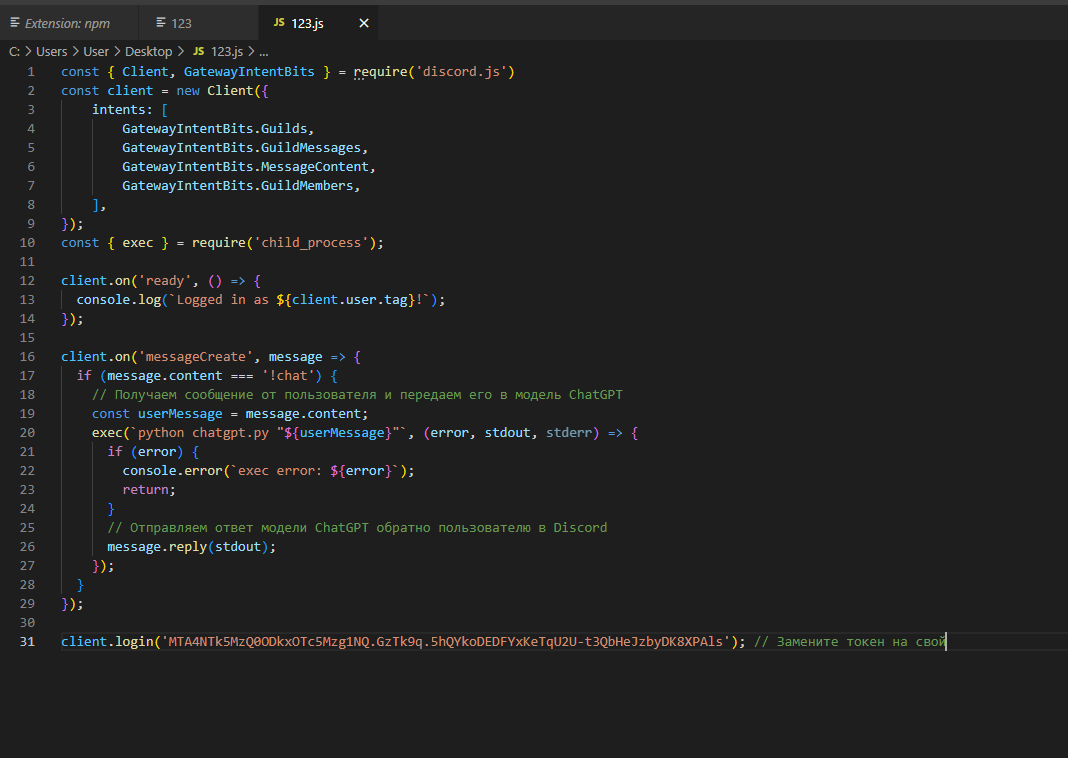
Task: Open the 123 text file tab
Action: click(x=198, y=23)
